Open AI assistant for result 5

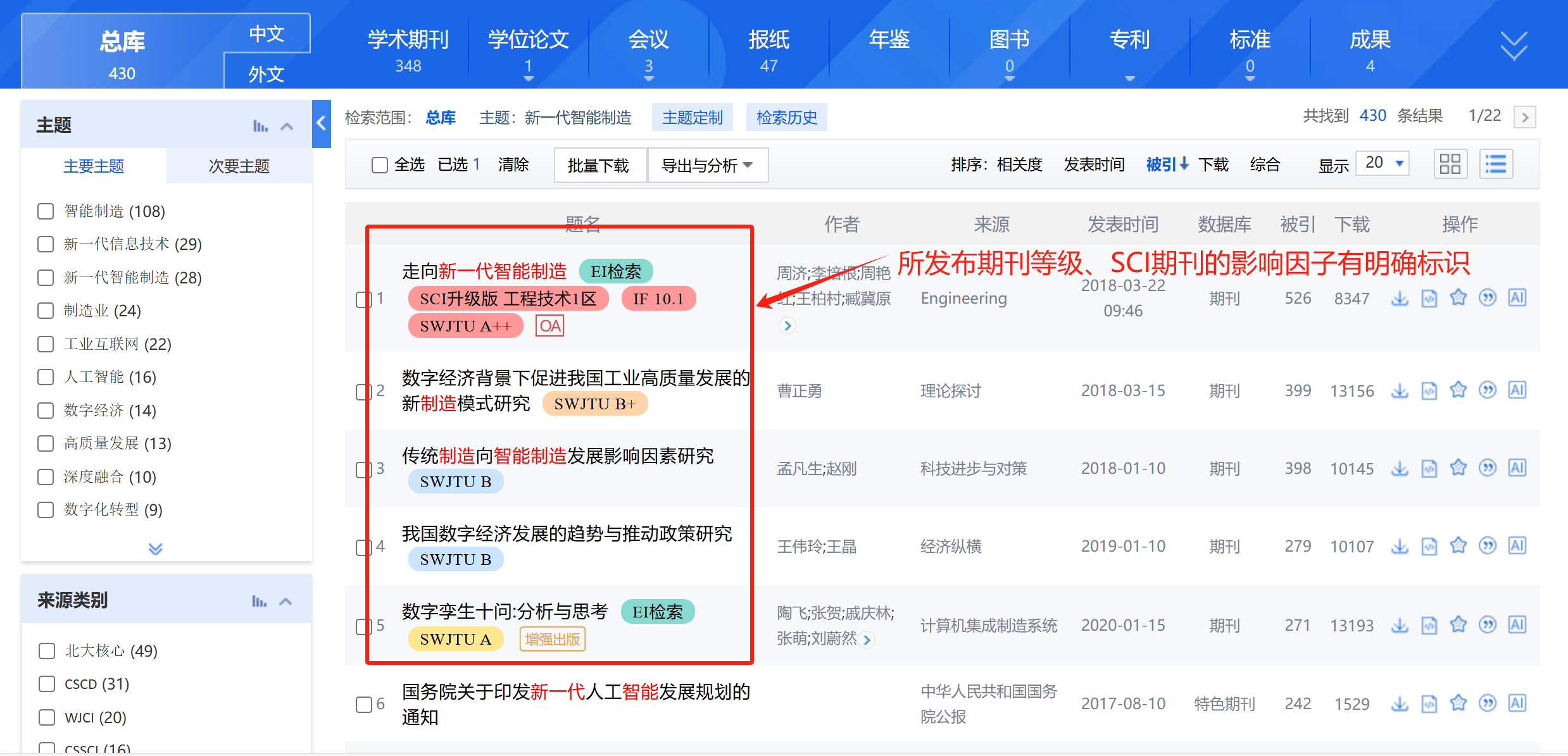pyautogui.click(x=1517, y=625)
